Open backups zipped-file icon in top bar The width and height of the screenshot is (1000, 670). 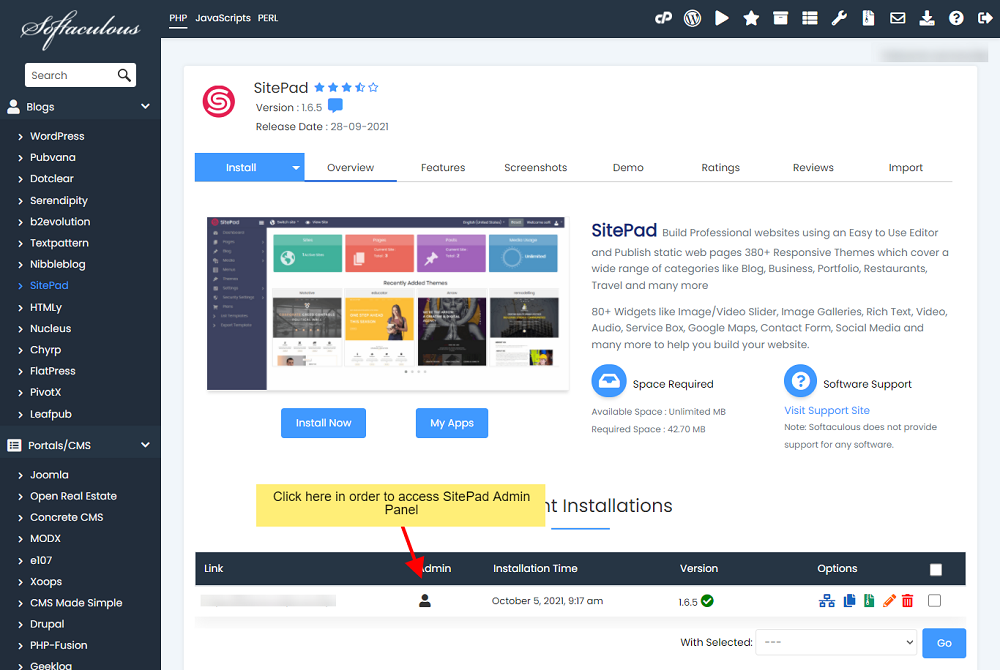click(868, 18)
